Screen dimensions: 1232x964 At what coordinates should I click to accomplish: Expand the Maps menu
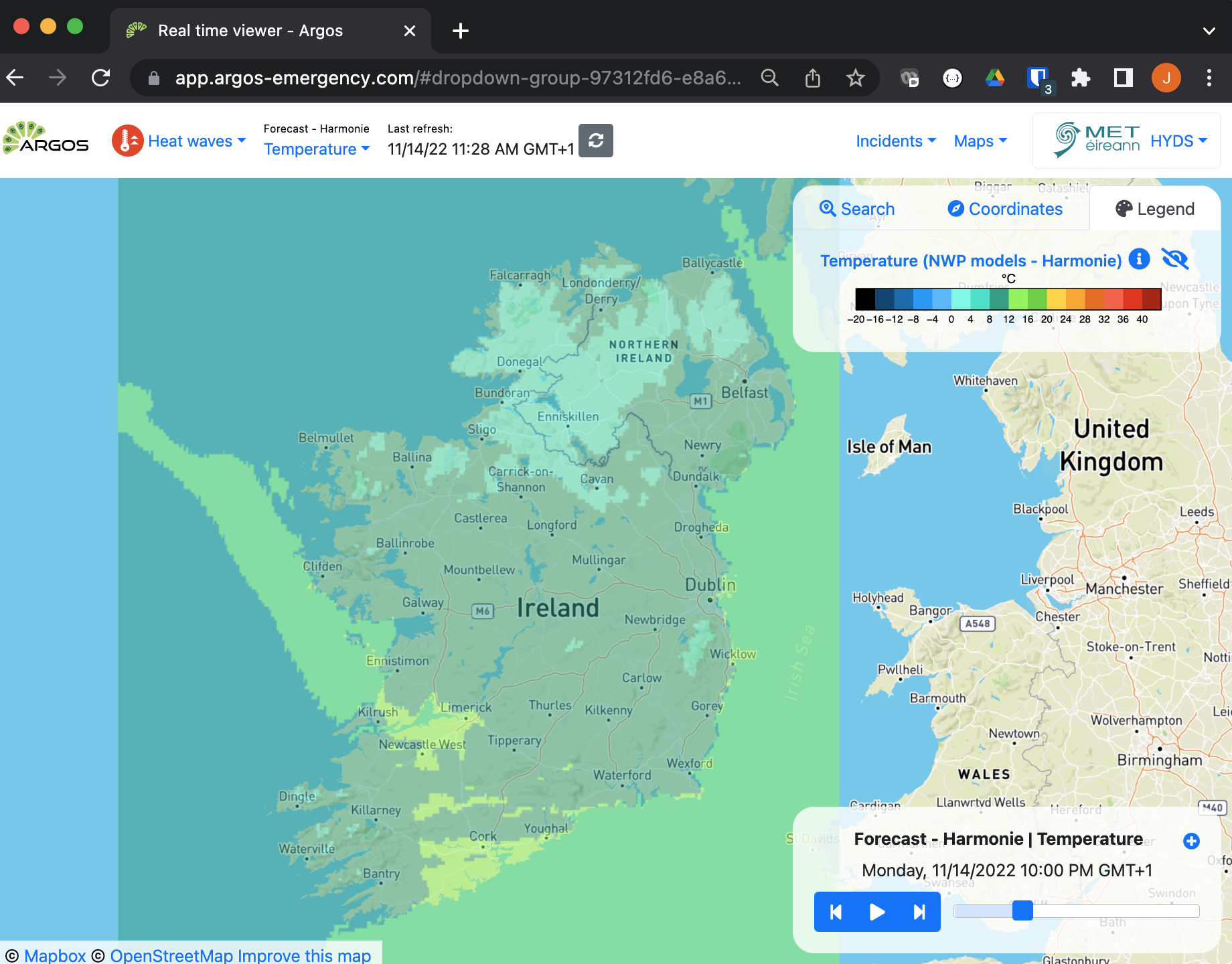980,141
